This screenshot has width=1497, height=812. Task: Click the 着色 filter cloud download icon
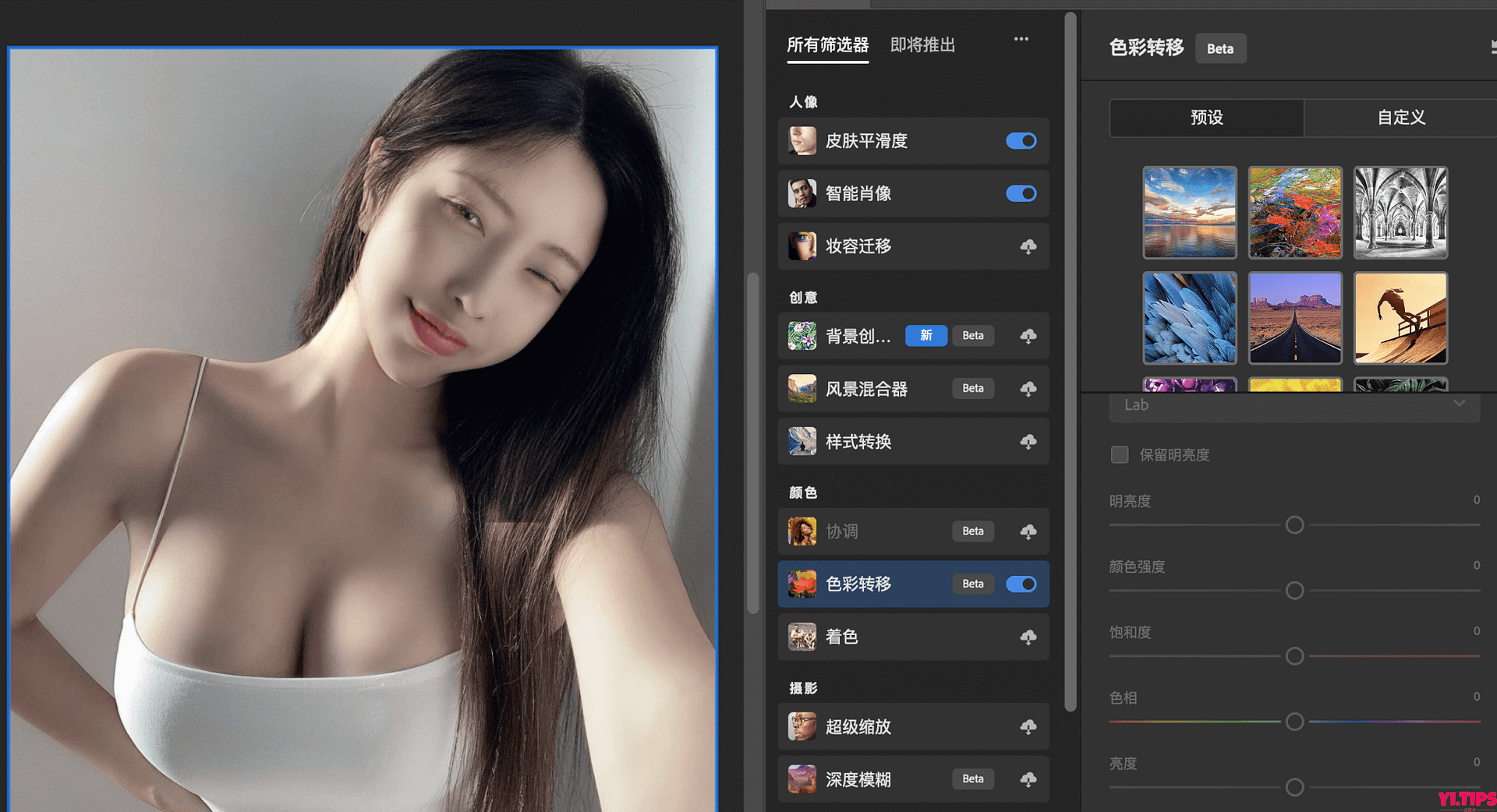coord(1029,637)
